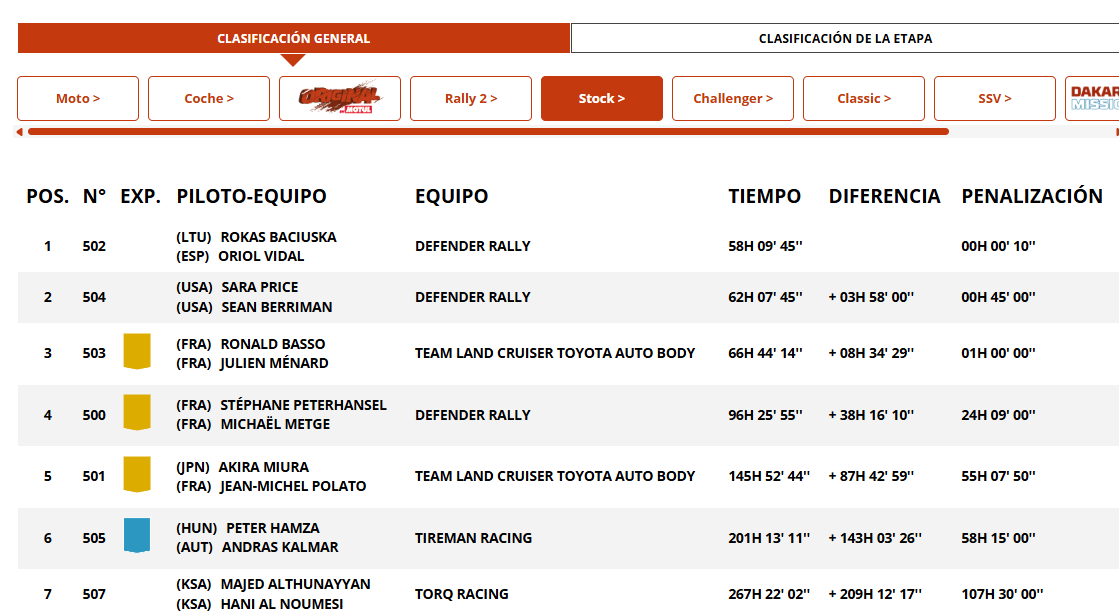Viewport: 1119px width, 614px height.
Task: Click Defender Rally team in row 500
Action: (472, 416)
